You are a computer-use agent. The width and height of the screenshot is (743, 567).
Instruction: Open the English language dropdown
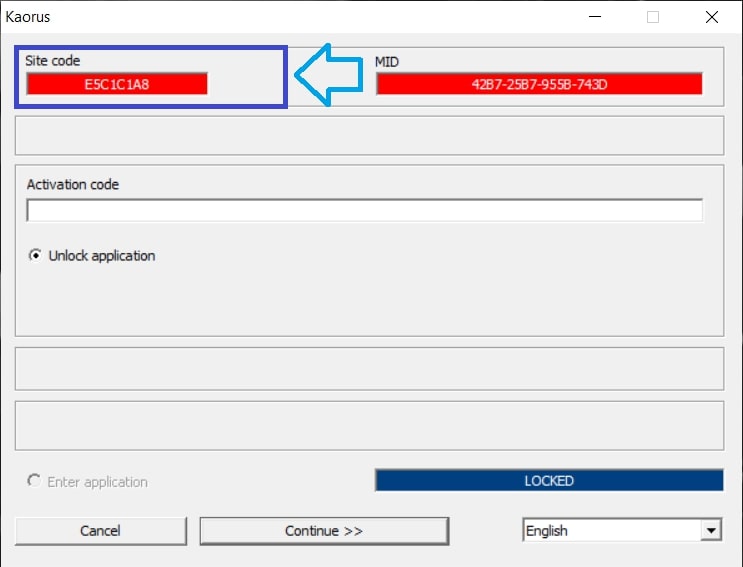pyautogui.click(x=612, y=531)
